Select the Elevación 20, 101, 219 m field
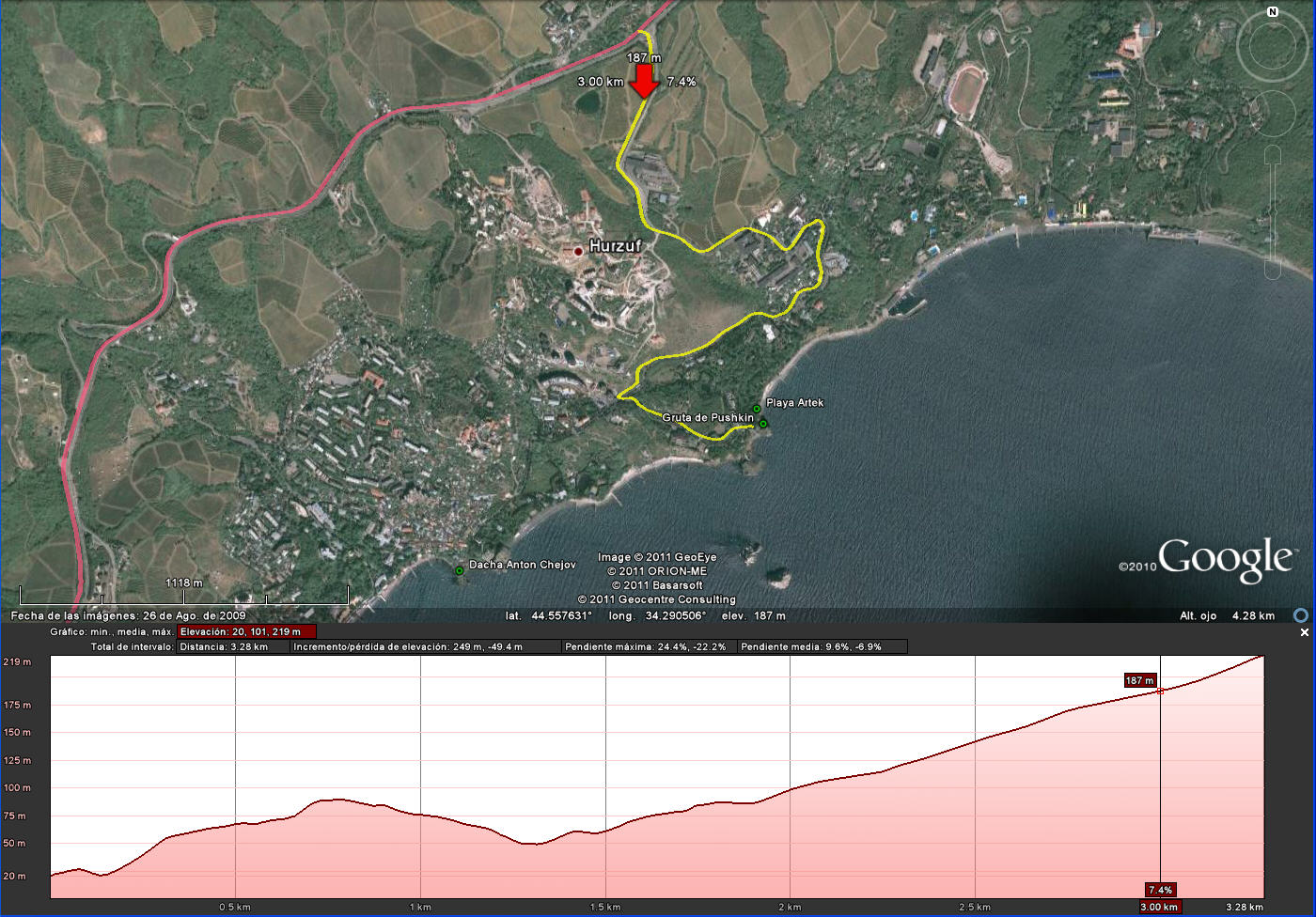1316x917 pixels. point(246,632)
